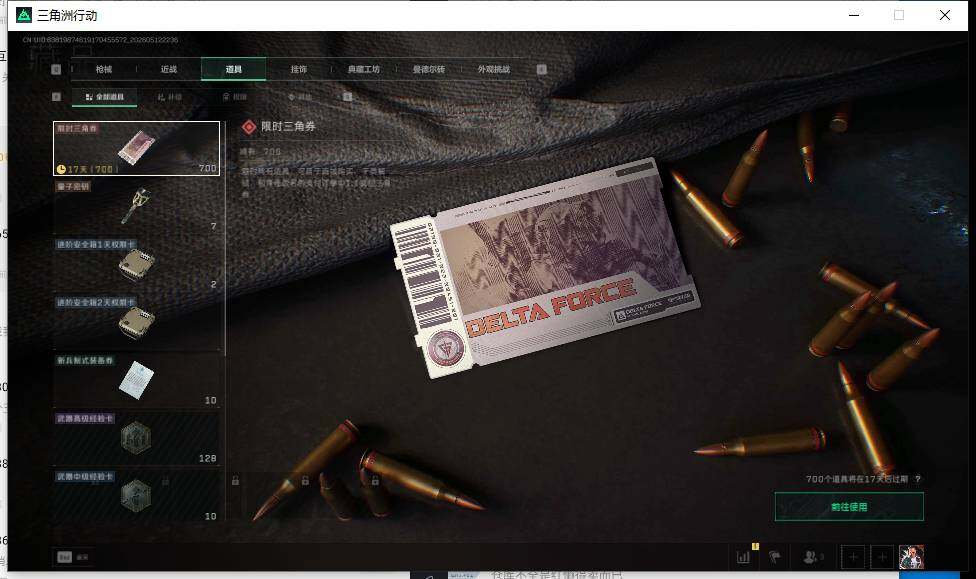Select the 量子密钥 key item
The image size is (976, 579).
click(136, 206)
